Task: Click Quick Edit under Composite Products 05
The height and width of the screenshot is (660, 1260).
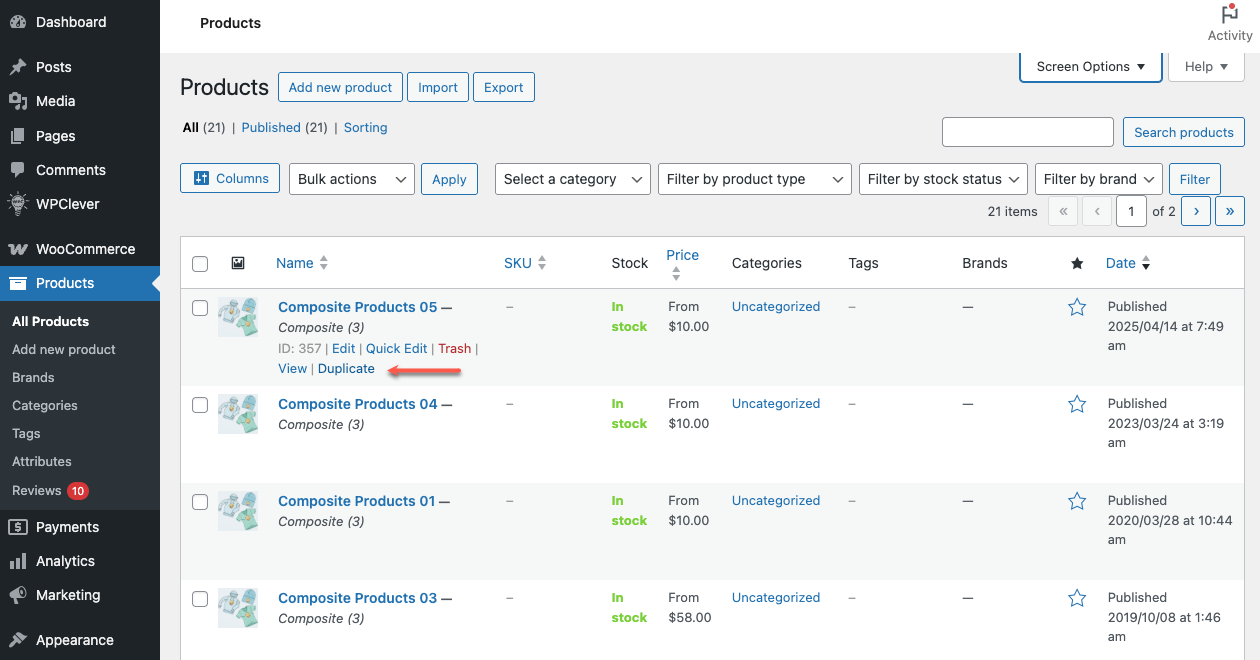Action: (396, 348)
